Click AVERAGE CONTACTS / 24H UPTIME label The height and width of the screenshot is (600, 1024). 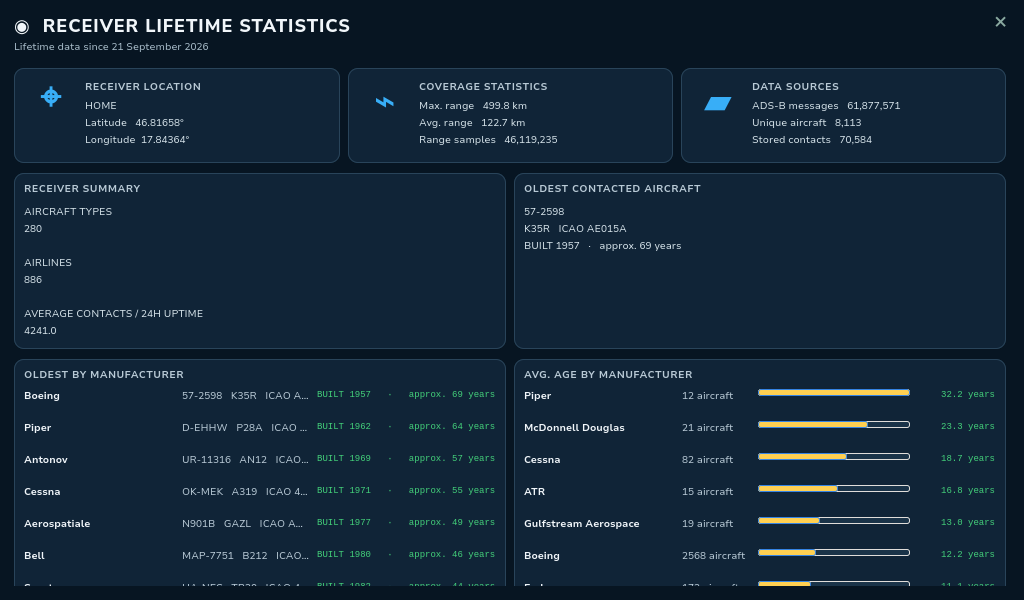(x=114, y=313)
